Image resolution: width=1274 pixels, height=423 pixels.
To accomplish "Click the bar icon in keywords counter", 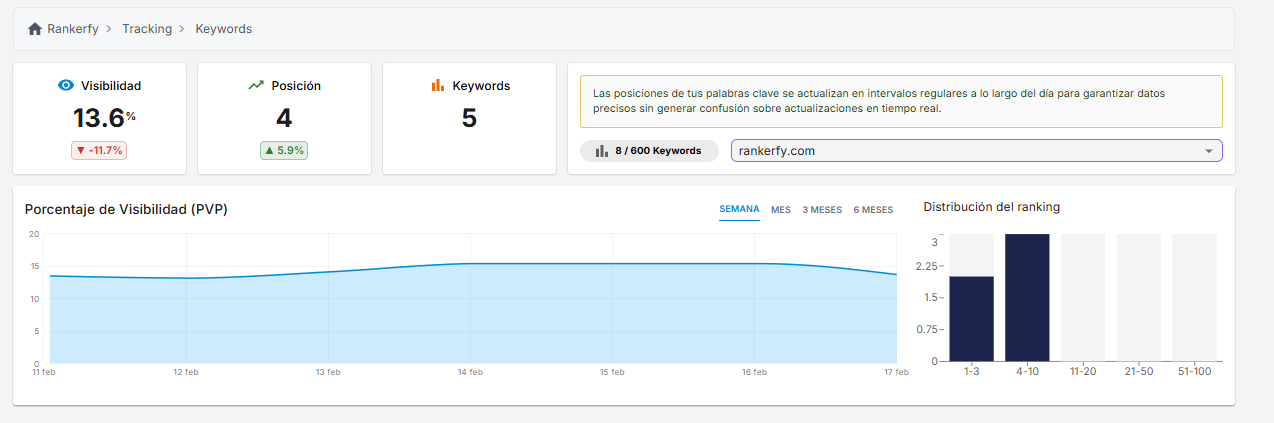I will 602,151.
